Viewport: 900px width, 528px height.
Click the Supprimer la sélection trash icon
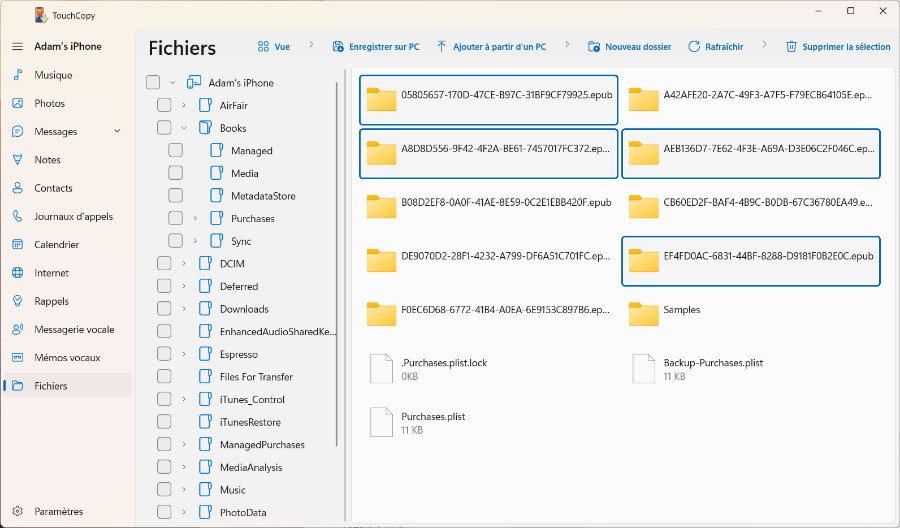791,47
